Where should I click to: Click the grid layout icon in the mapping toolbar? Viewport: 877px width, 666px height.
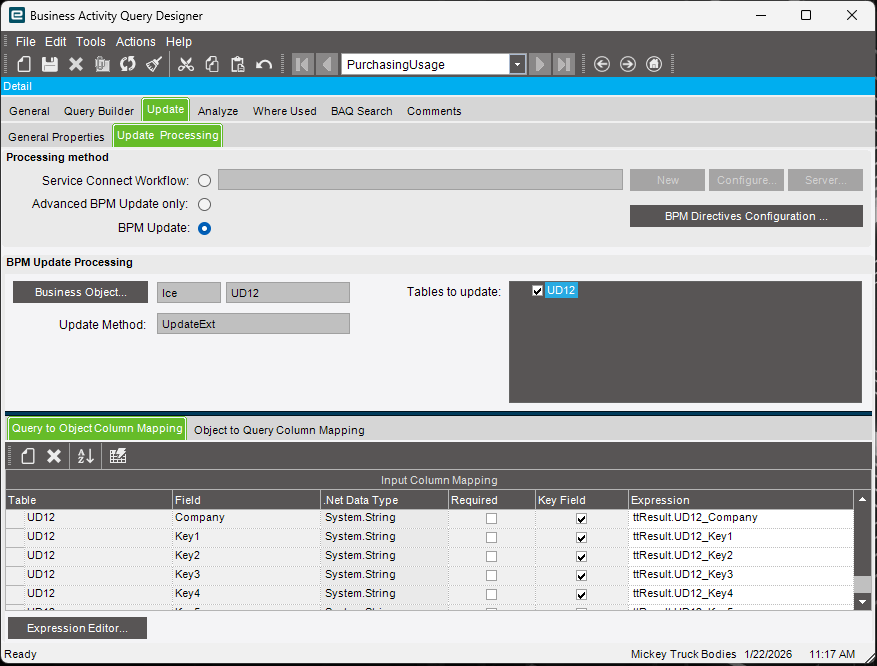[x=118, y=456]
